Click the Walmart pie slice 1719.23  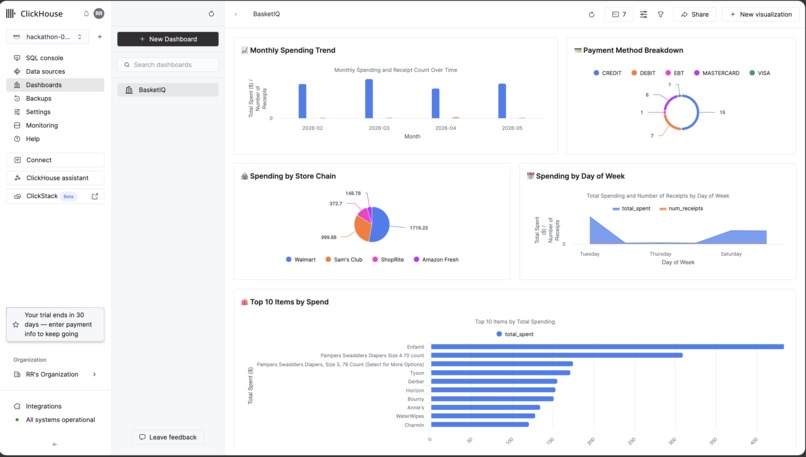[x=381, y=225]
